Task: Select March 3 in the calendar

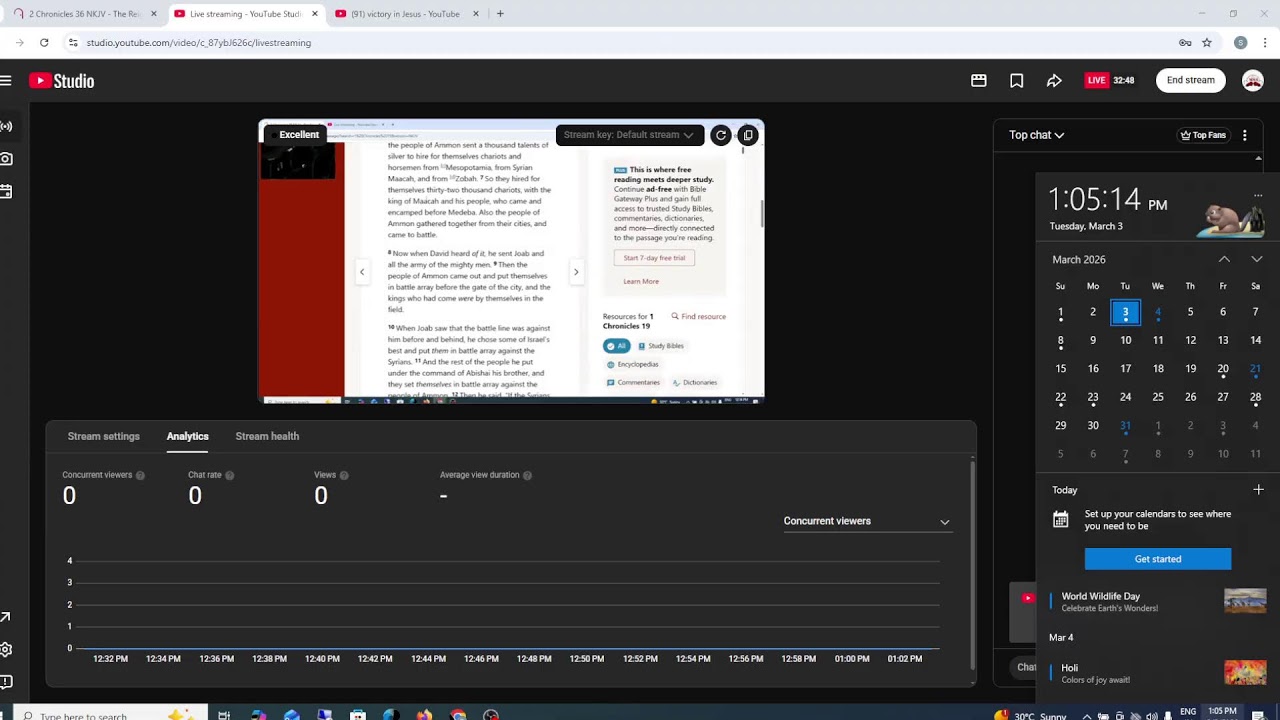Action: click(x=1125, y=312)
